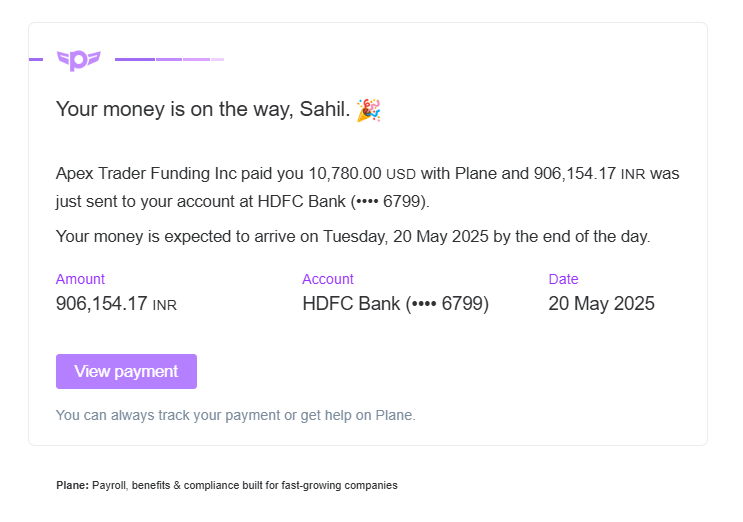Select the purple Date label
This screenshot has width=743, height=522.
pyautogui.click(x=563, y=279)
